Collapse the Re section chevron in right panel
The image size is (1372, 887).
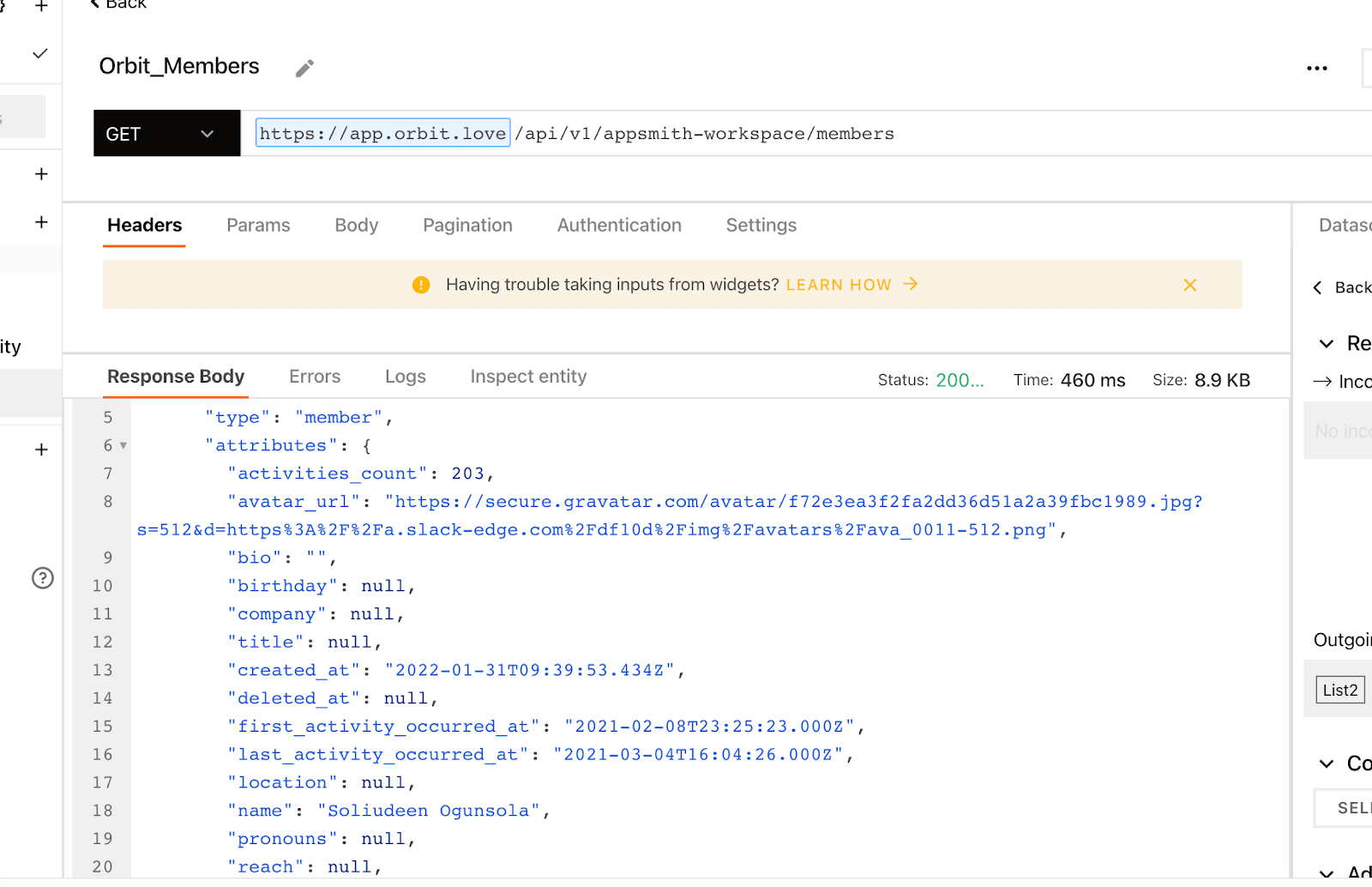coord(1327,344)
